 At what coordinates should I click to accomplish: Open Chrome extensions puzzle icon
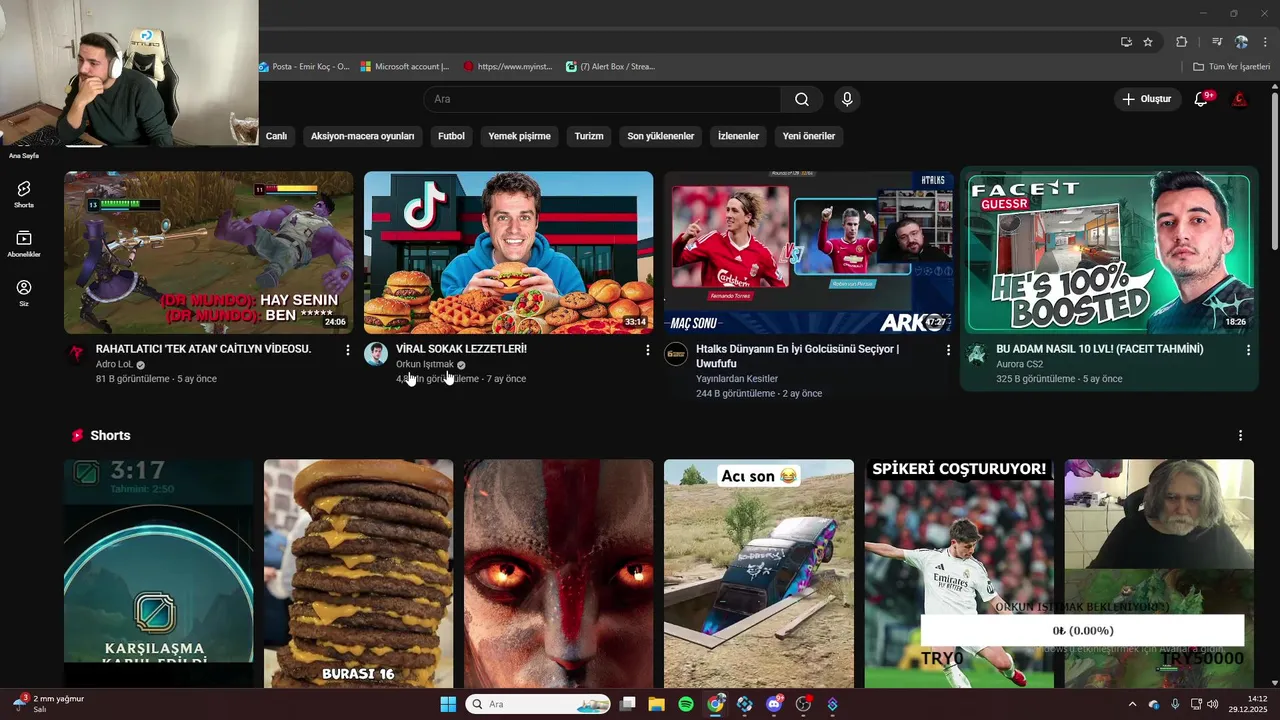(x=1181, y=42)
